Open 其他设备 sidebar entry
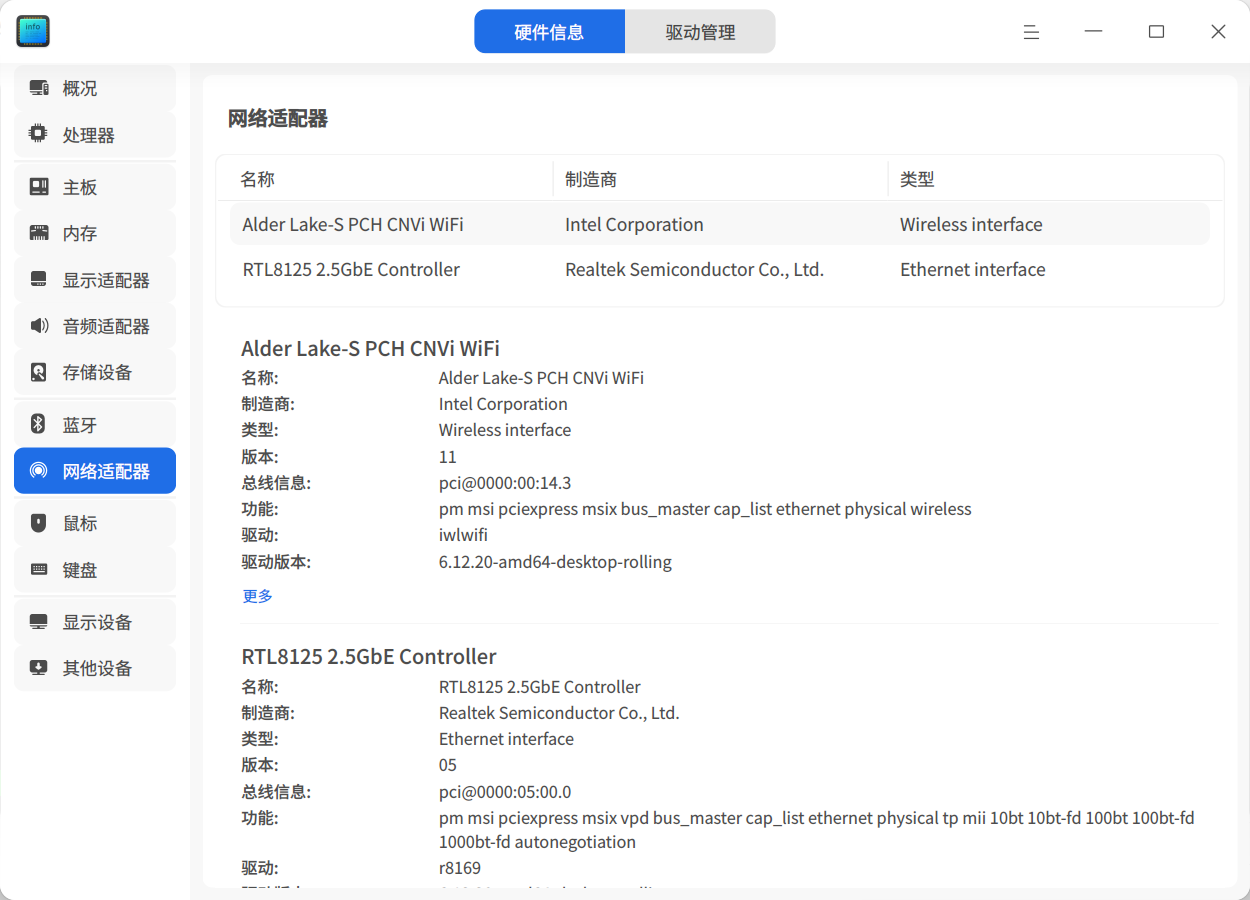The height and width of the screenshot is (900, 1250). [x=95, y=668]
